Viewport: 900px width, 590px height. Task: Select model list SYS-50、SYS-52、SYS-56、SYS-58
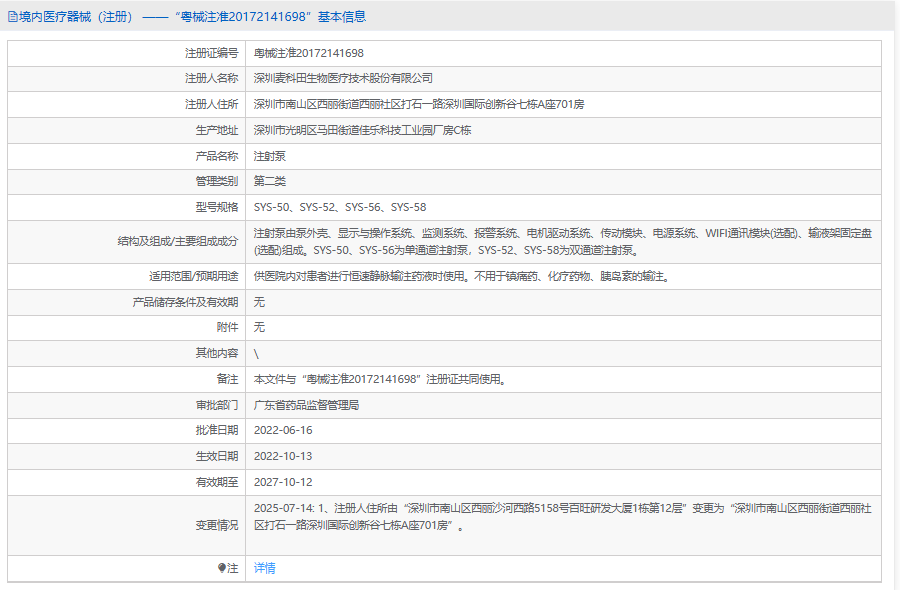pyautogui.click(x=340, y=207)
